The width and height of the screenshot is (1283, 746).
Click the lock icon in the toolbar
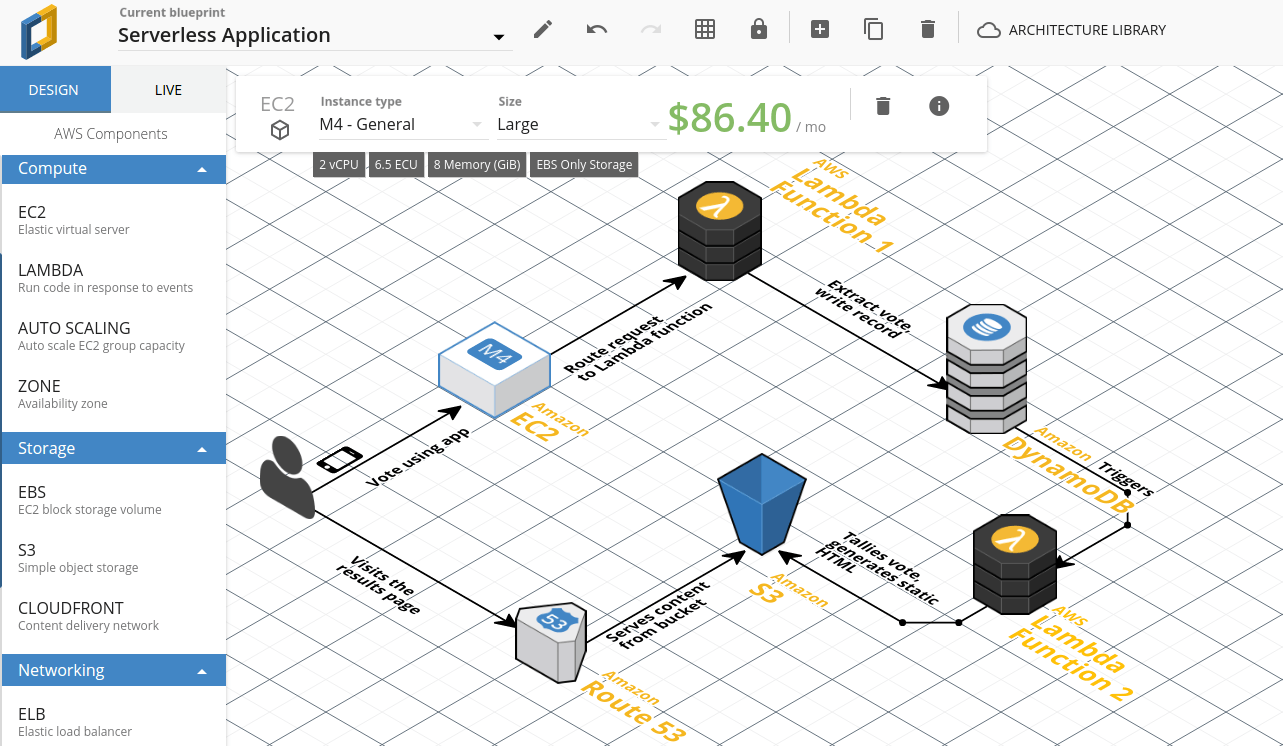pos(759,28)
